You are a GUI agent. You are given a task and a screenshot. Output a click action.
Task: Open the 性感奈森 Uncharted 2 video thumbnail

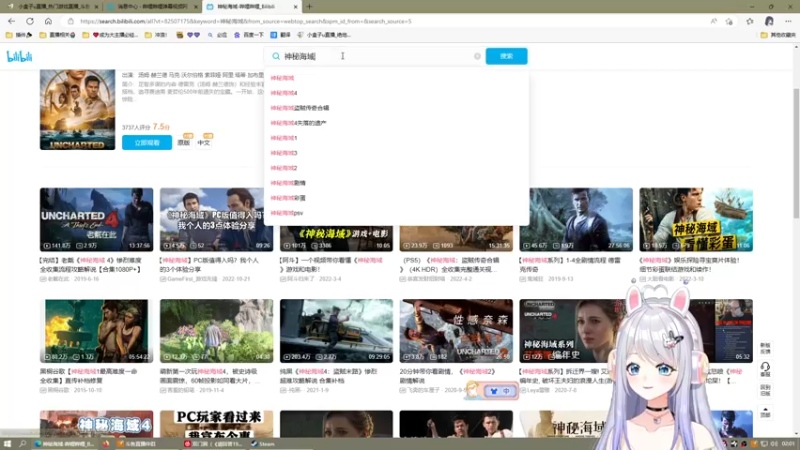coord(456,331)
